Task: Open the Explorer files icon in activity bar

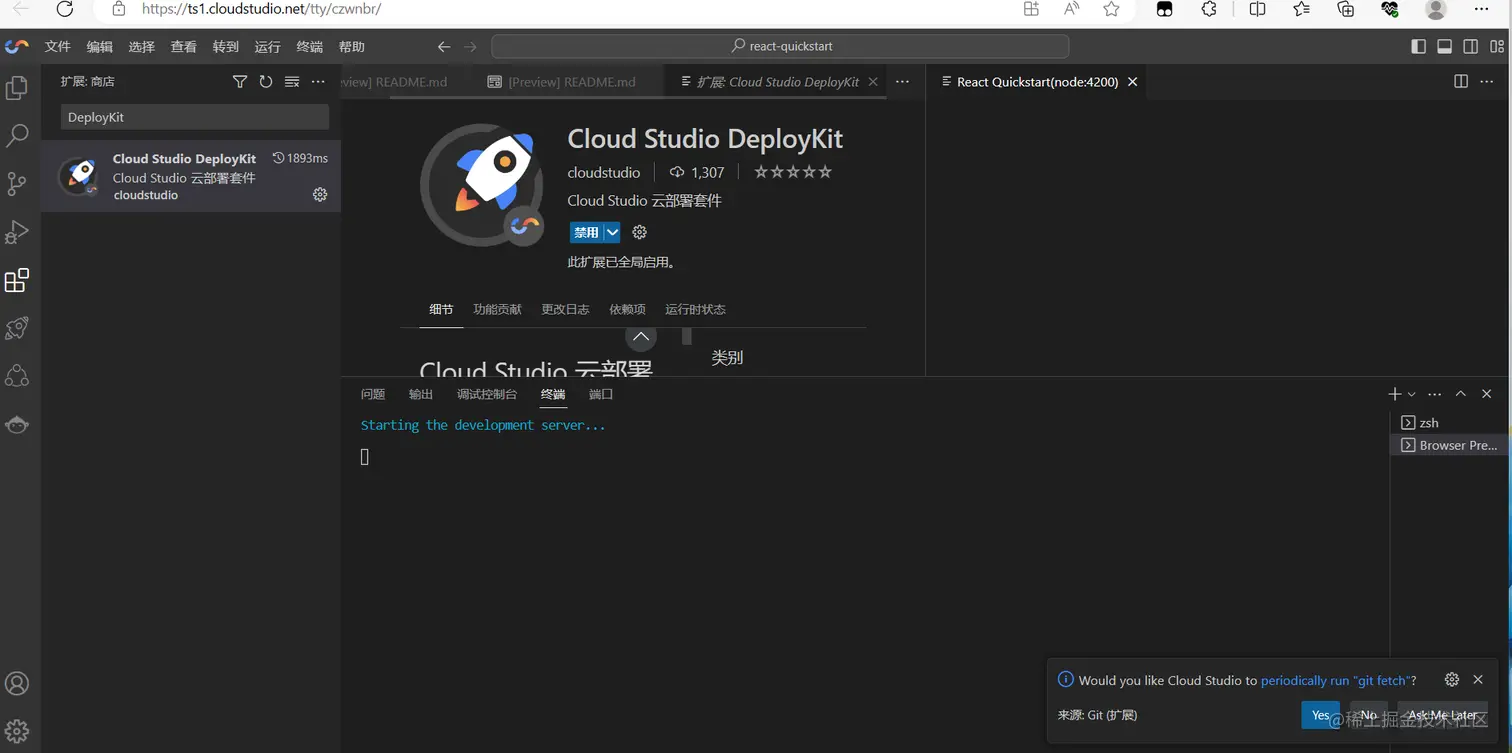Action: tap(17, 88)
